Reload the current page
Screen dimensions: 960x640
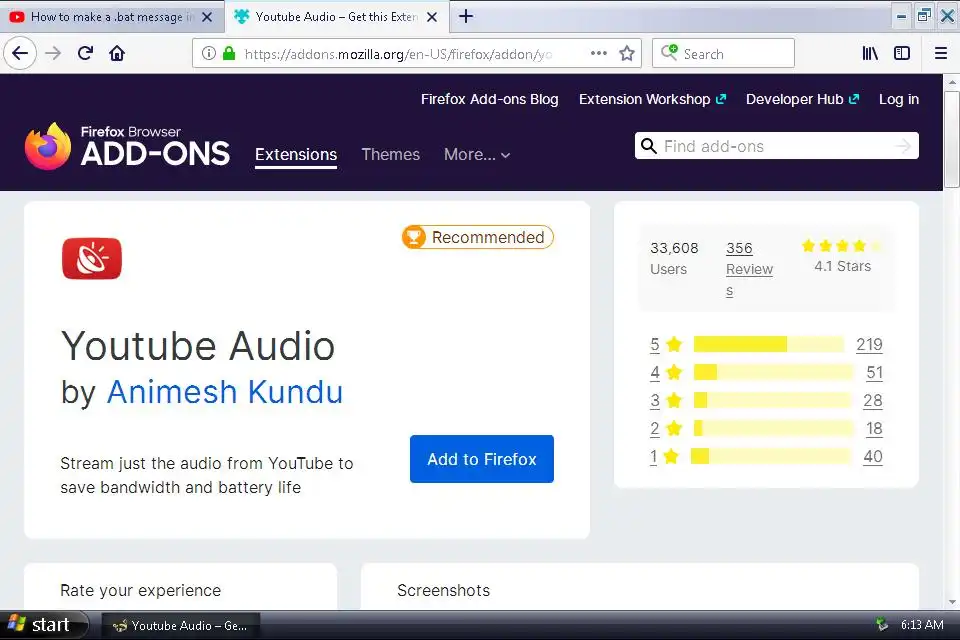coord(86,53)
